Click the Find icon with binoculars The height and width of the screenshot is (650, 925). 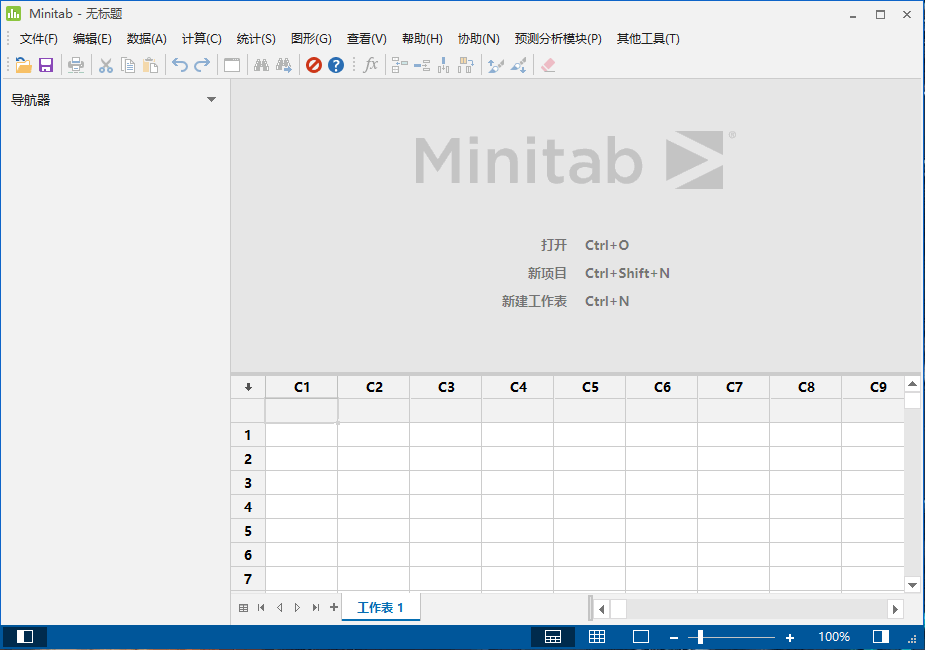[x=260, y=65]
